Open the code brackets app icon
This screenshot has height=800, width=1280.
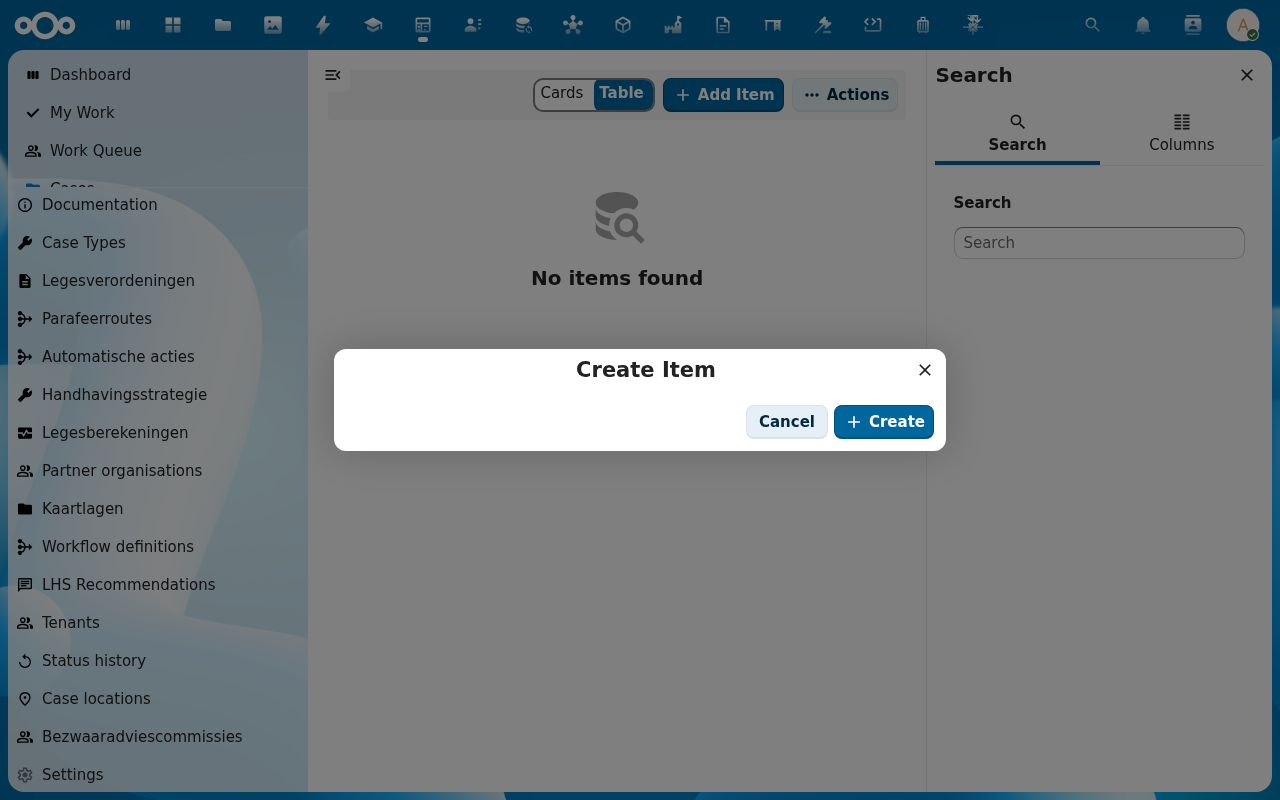coord(873,25)
